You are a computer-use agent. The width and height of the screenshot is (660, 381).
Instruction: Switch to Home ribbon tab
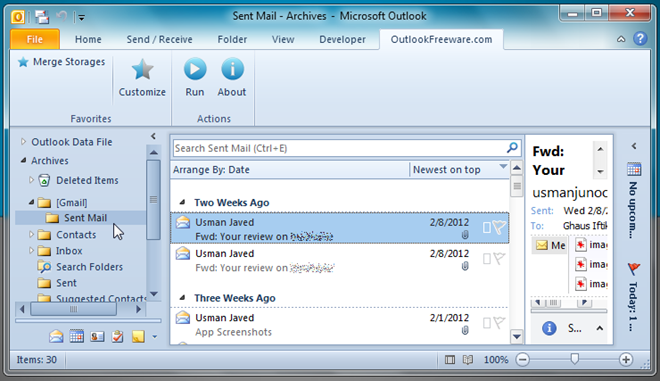click(88, 39)
